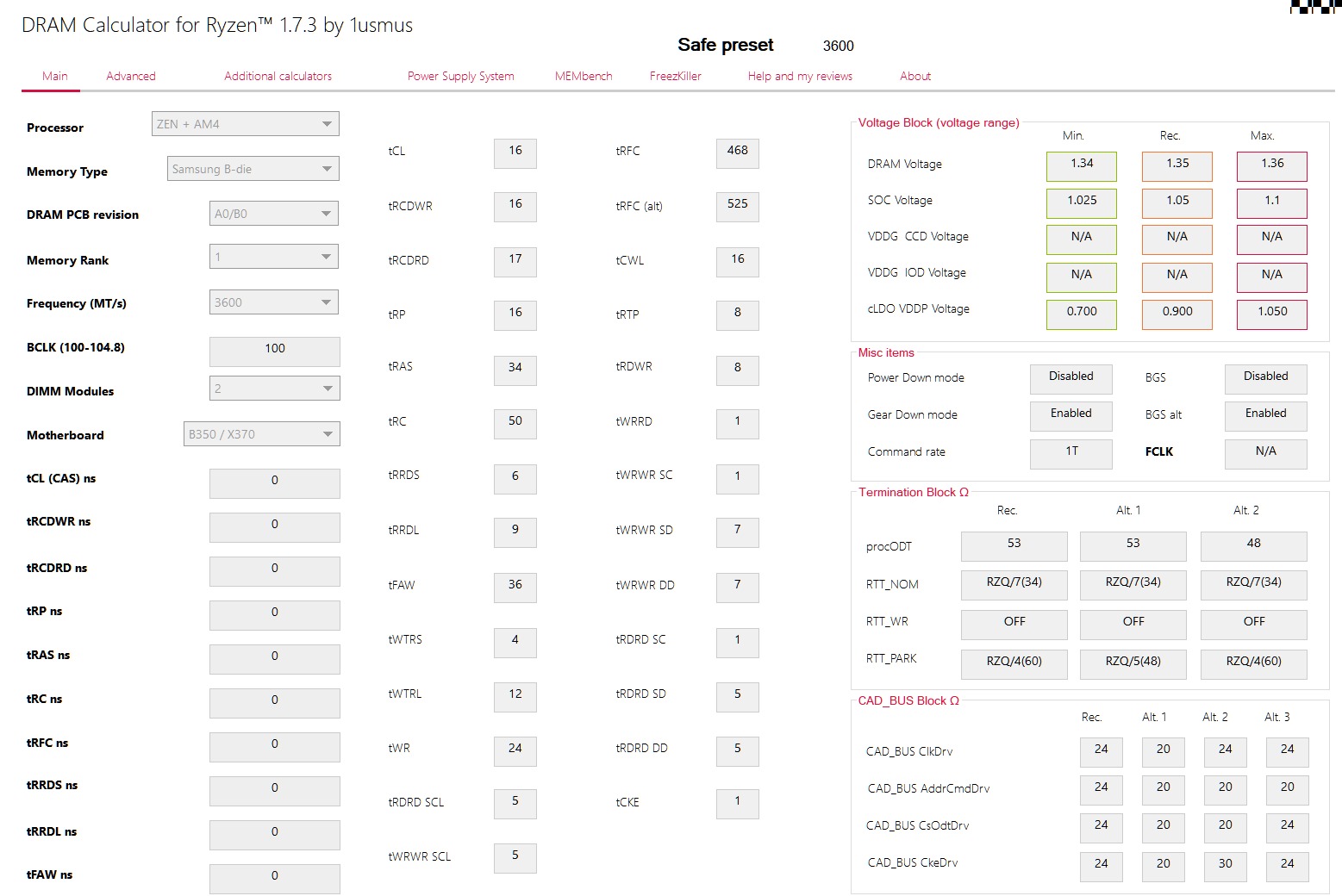1342x896 pixels.
Task: Click DRAM Voltage Max value 1.36
Action: click(1272, 166)
